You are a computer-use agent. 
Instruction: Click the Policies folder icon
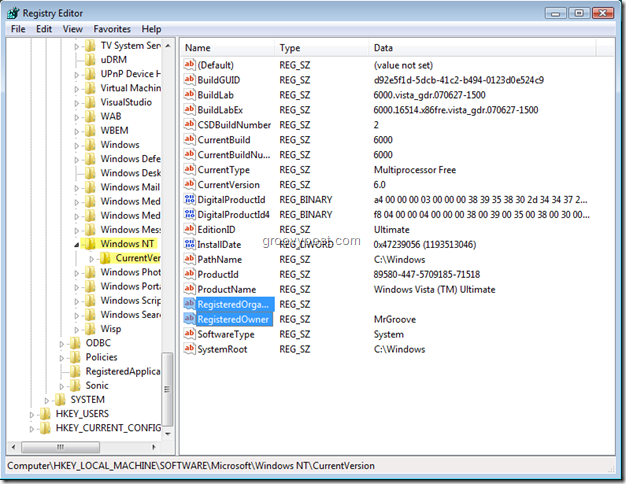coord(75,357)
